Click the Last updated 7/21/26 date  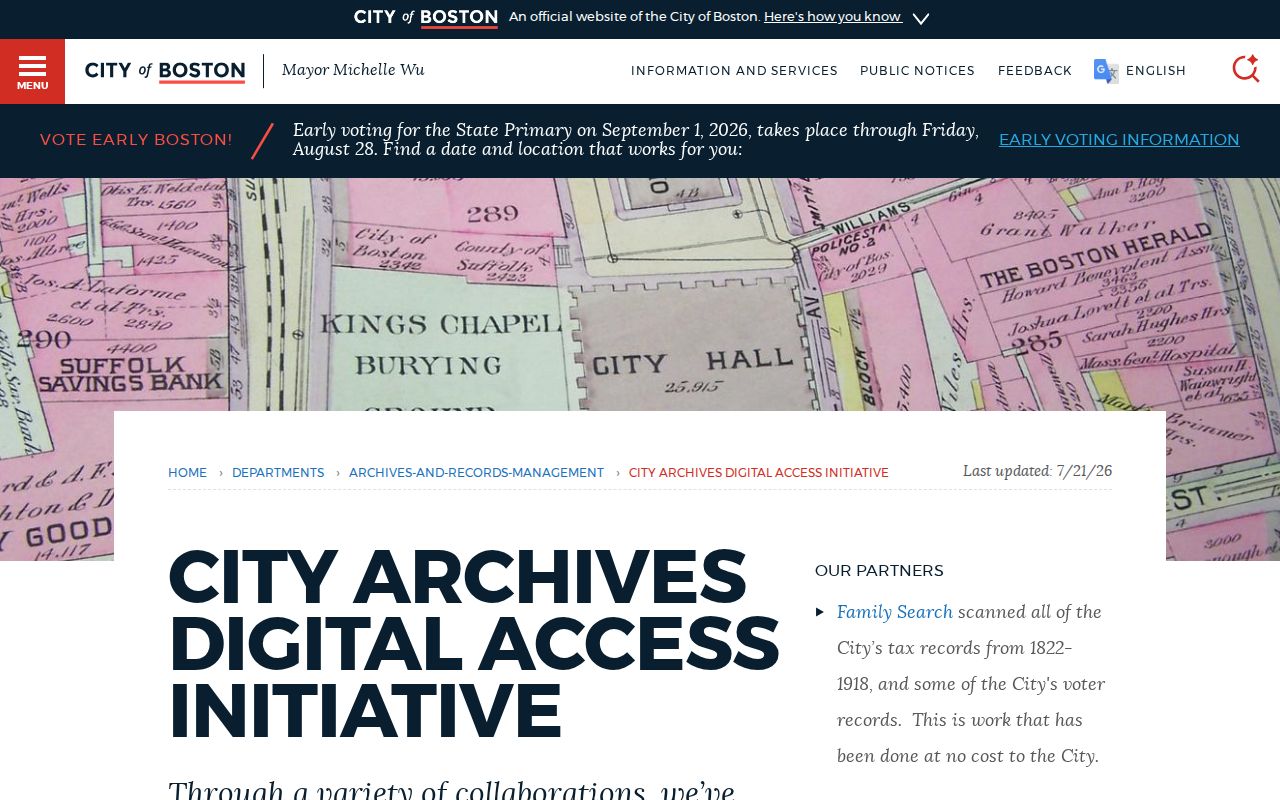1037,471
